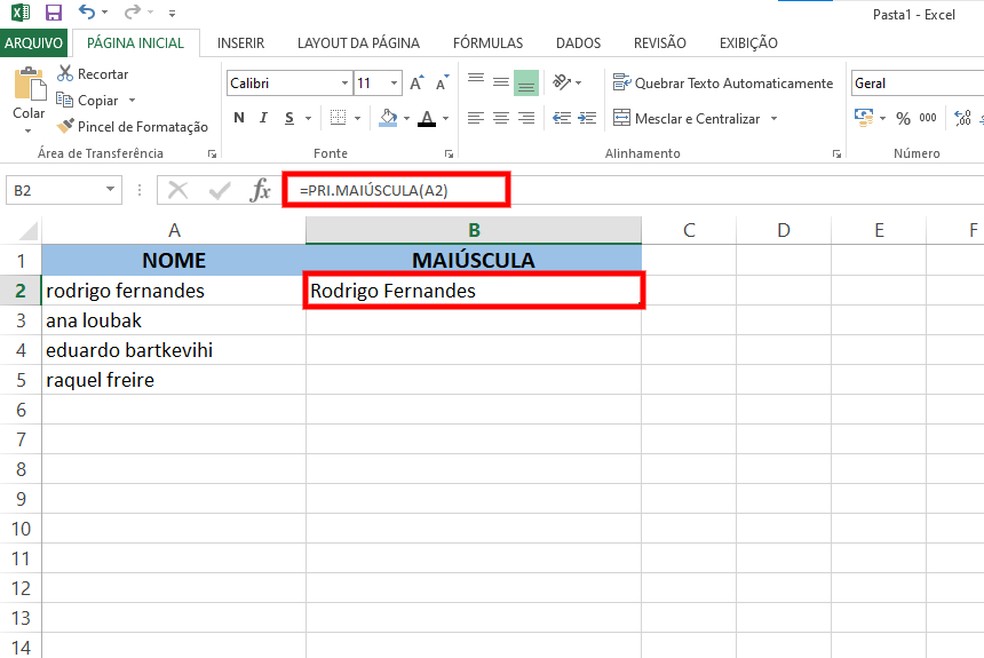Click the increase font size icon
Screen dimensions: 984x658
click(414, 82)
